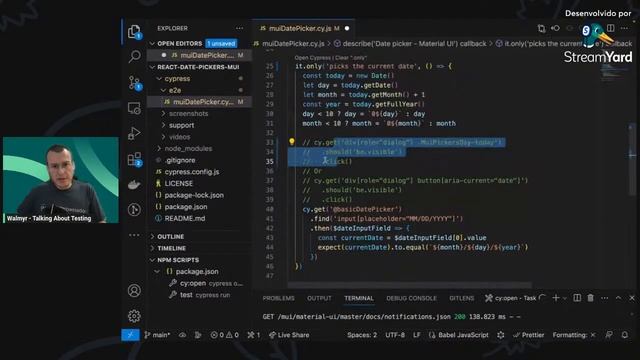This screenshot has height=360, width=640.
Task: Open Remote Explorer icon in activity bar
Action: pos(134,108)
